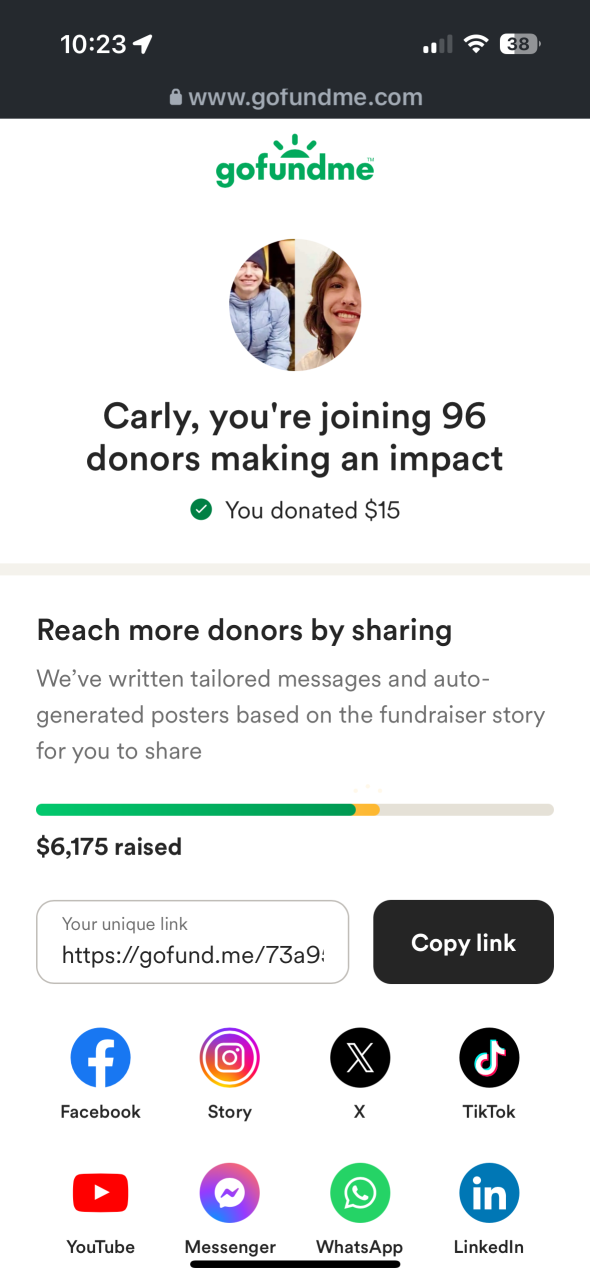Share via Messenger icon

pyautogui.click(x=230, y=1193)
